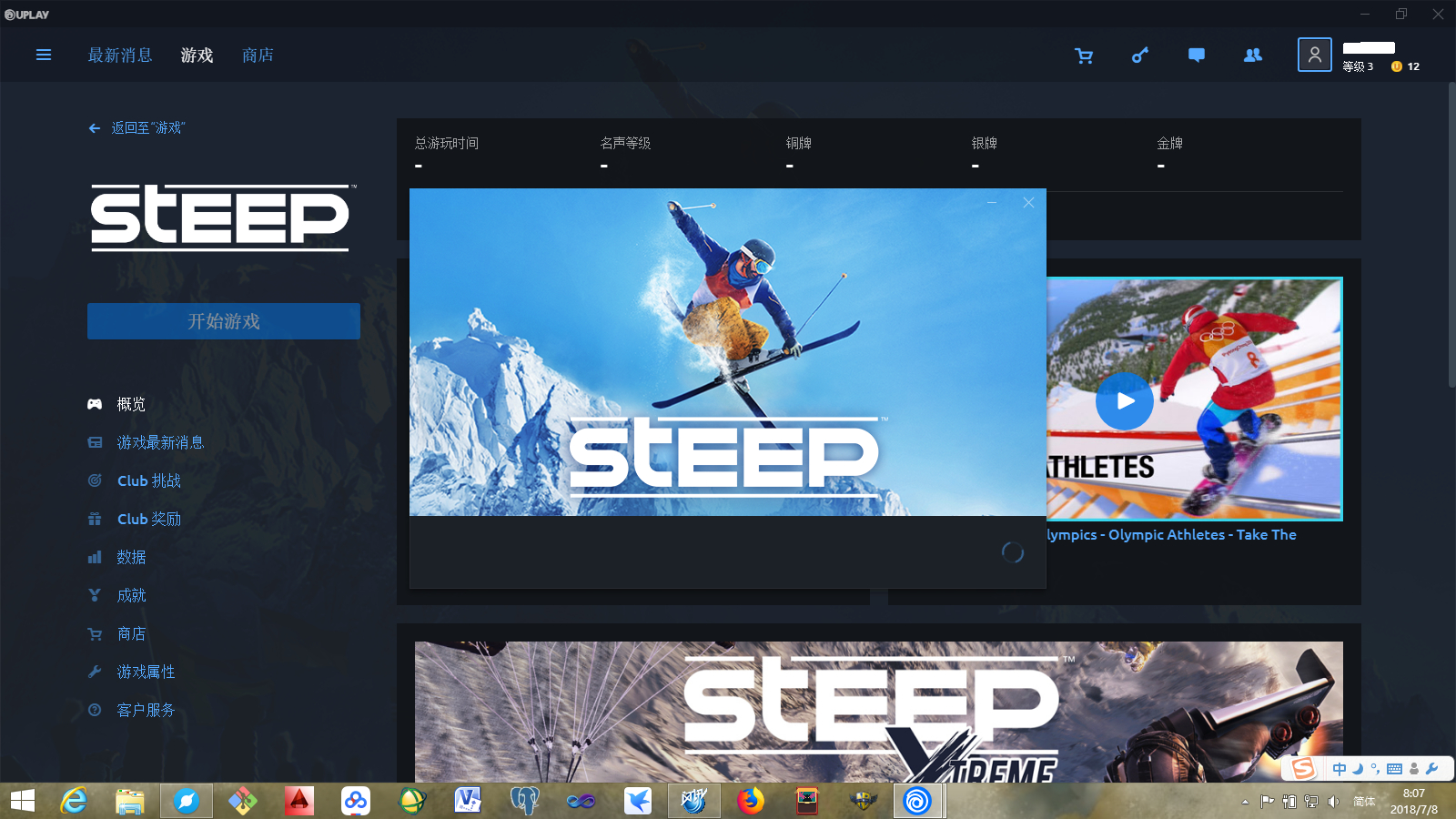Click the 银牌 silver medal label
Viewport: 1456px width, 819px height.
985,143
